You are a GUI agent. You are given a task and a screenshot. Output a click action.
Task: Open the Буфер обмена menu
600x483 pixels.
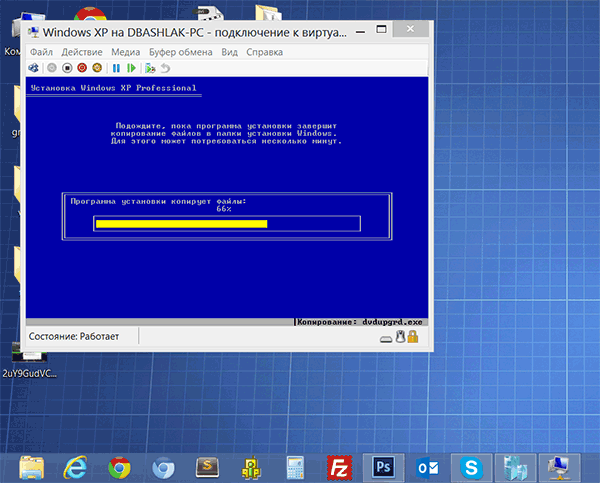(181, 52)
